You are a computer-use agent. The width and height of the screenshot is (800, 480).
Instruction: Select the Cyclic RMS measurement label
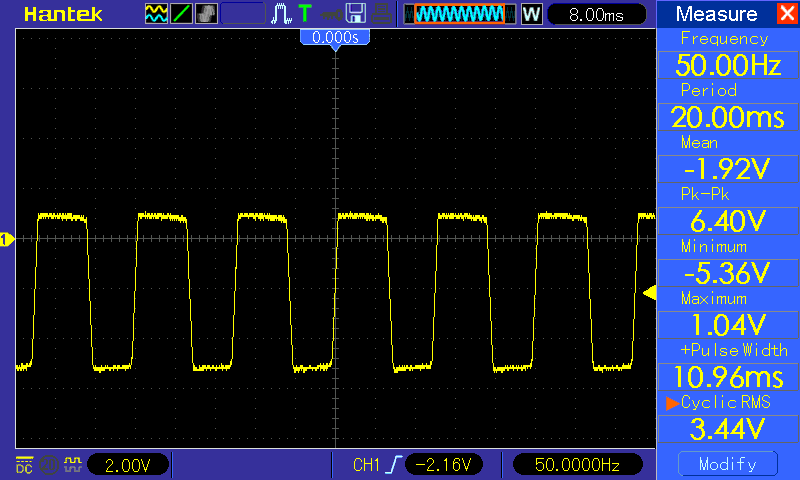tap(726, 402)
